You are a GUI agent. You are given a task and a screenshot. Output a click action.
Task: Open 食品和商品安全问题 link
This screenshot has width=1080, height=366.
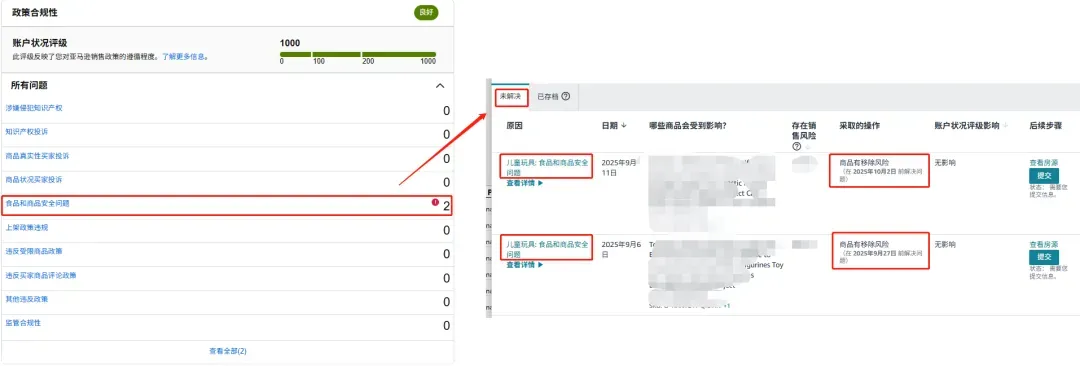tap(37, 203)
